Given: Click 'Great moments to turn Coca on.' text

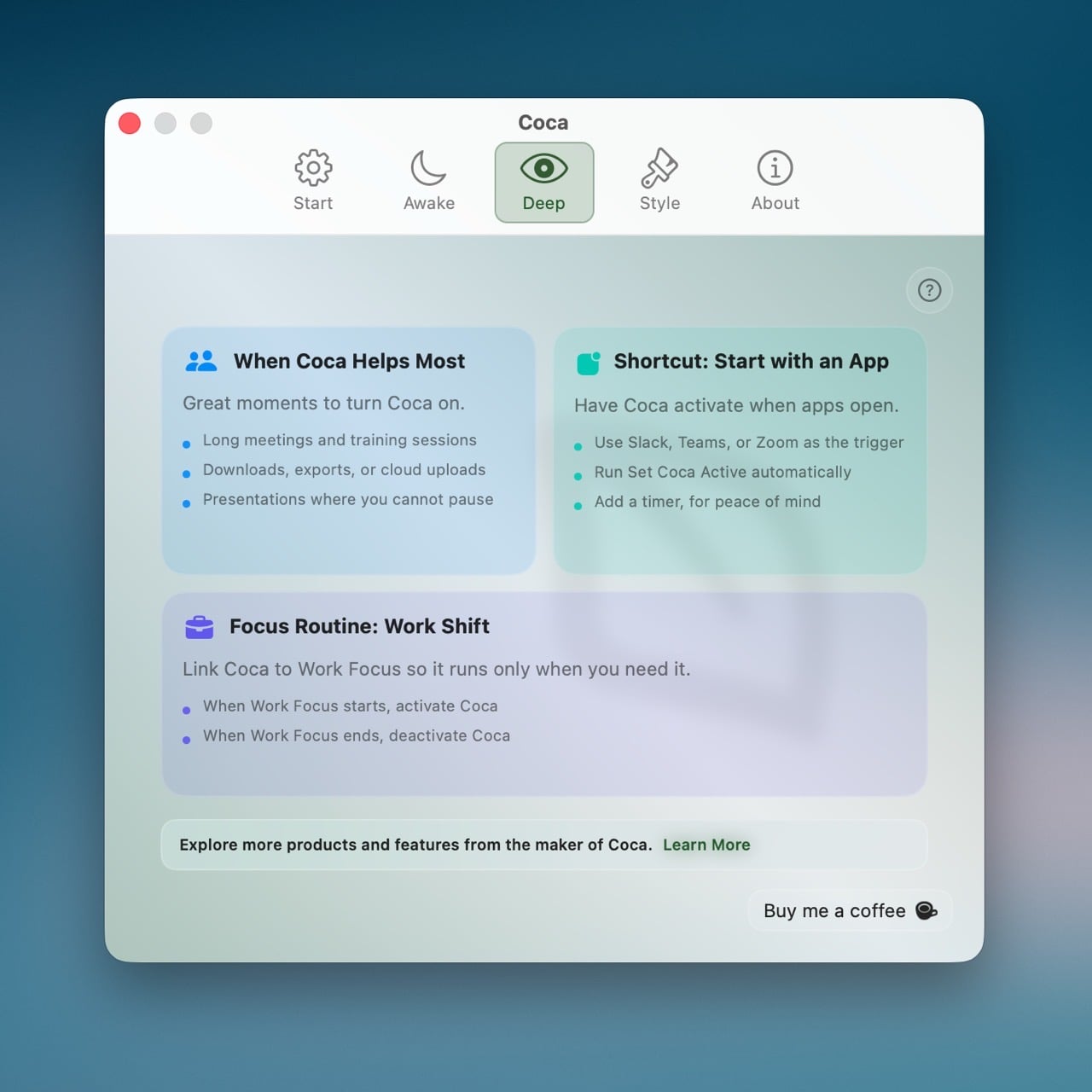Looking at the screenshot, I should click(x=323, y=403).
